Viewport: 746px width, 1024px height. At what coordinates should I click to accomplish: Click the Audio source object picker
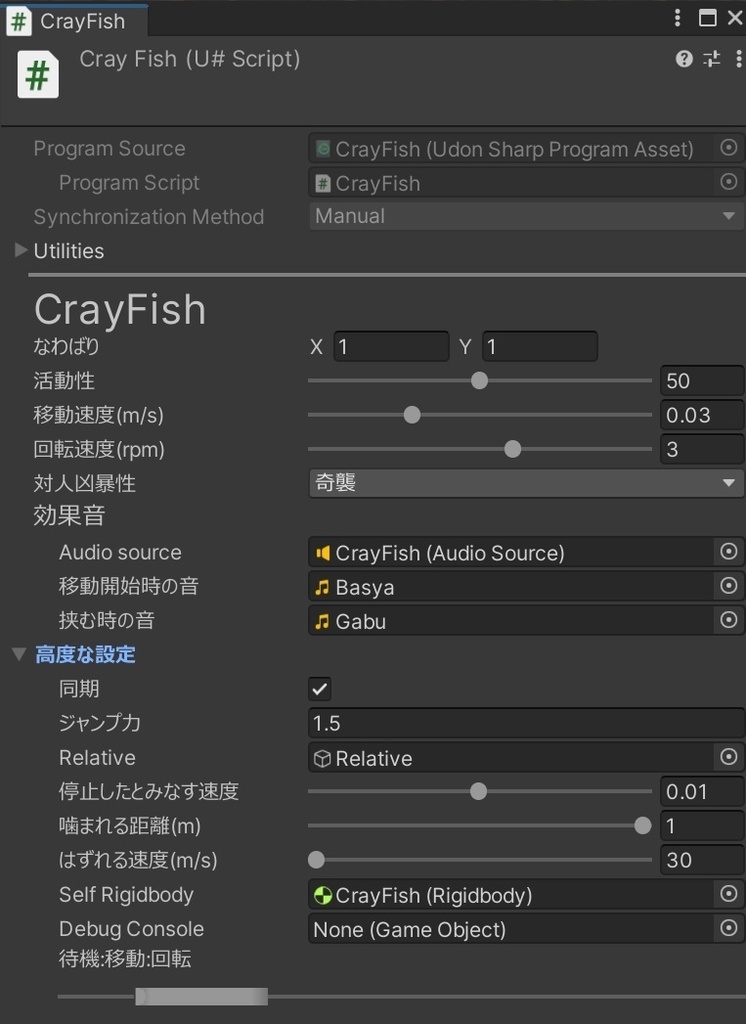click(x=729, y=551)
